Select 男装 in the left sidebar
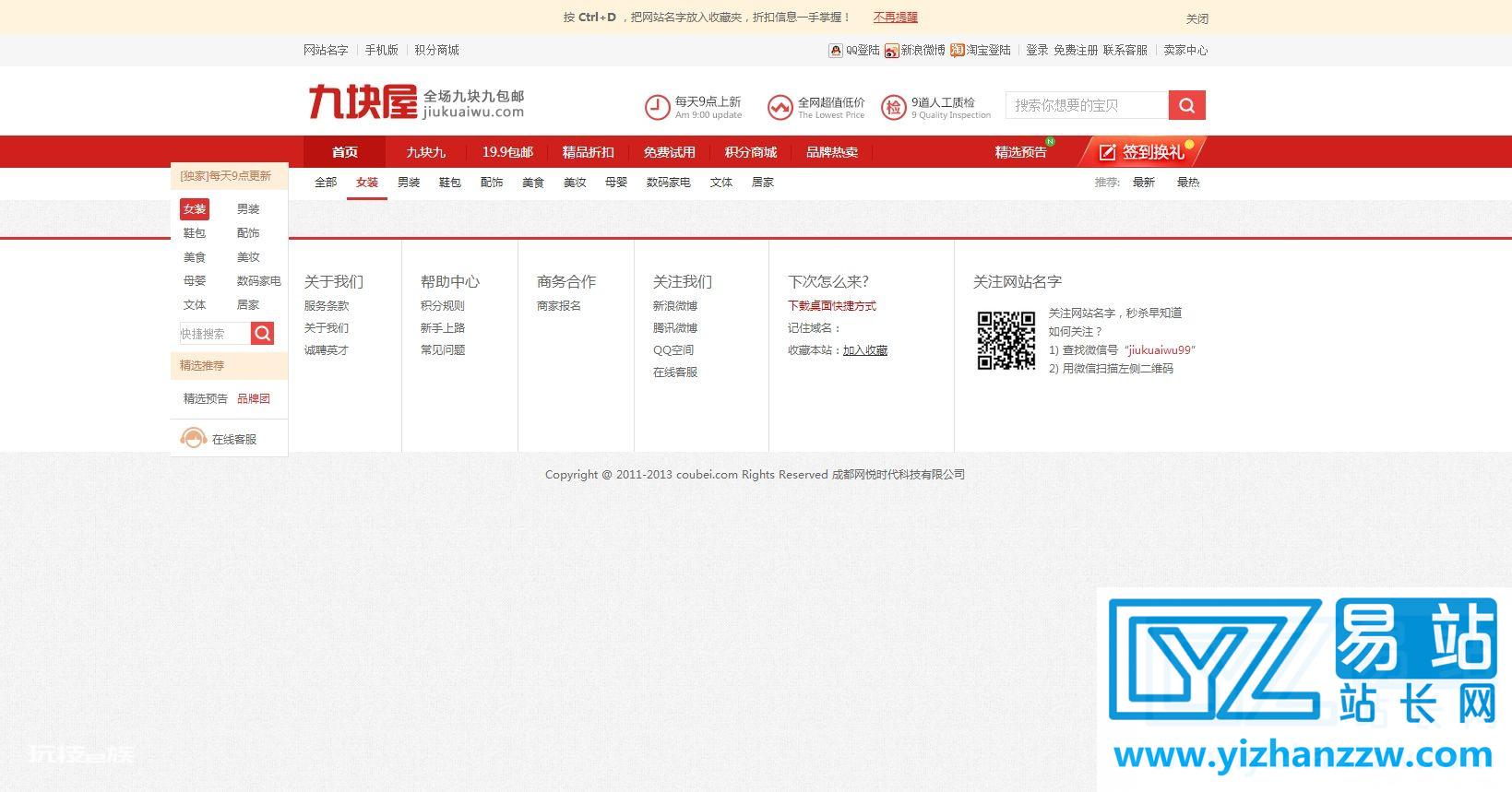The height and width of the screenshot is (792, 1512). (248, 209)
